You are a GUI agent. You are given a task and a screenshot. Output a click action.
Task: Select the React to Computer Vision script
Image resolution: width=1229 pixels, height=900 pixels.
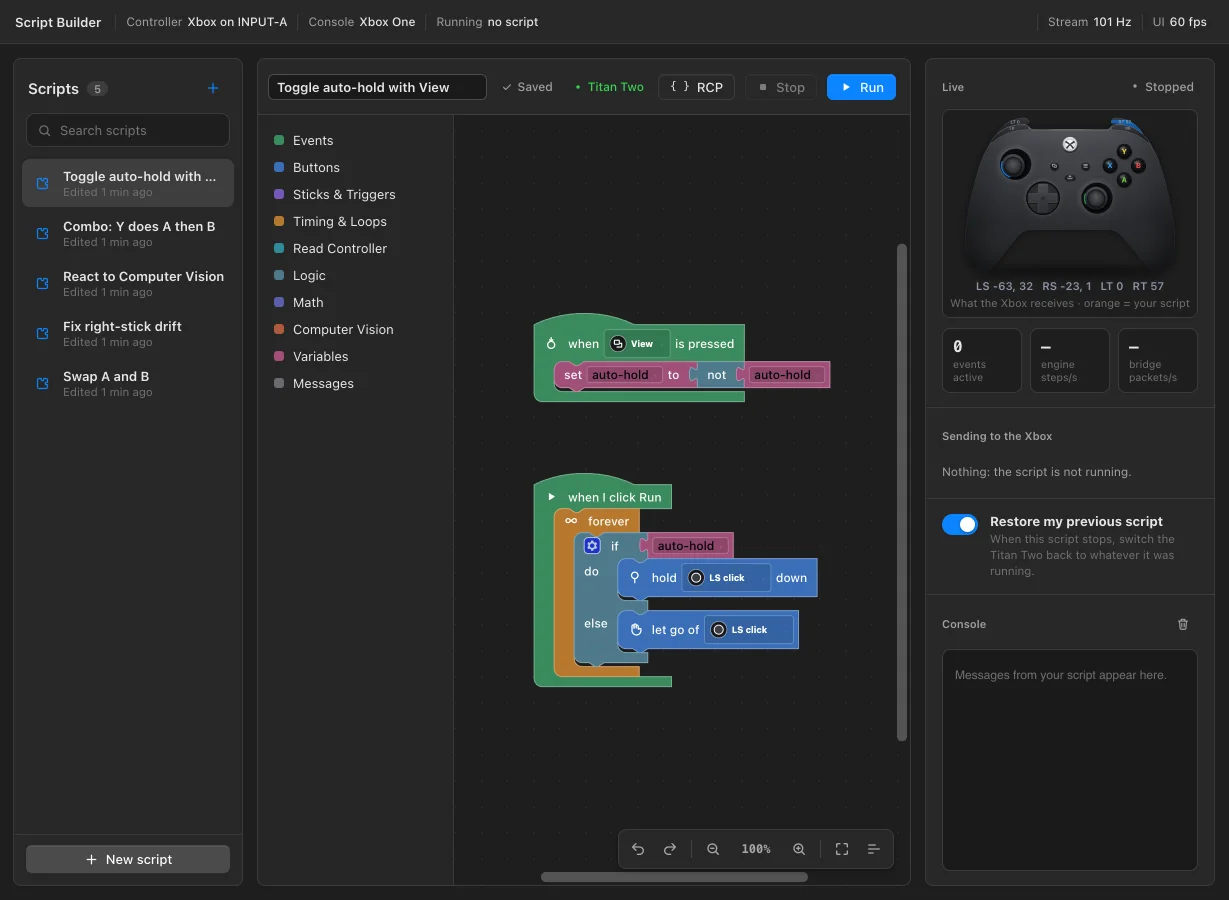pos(128,283)
